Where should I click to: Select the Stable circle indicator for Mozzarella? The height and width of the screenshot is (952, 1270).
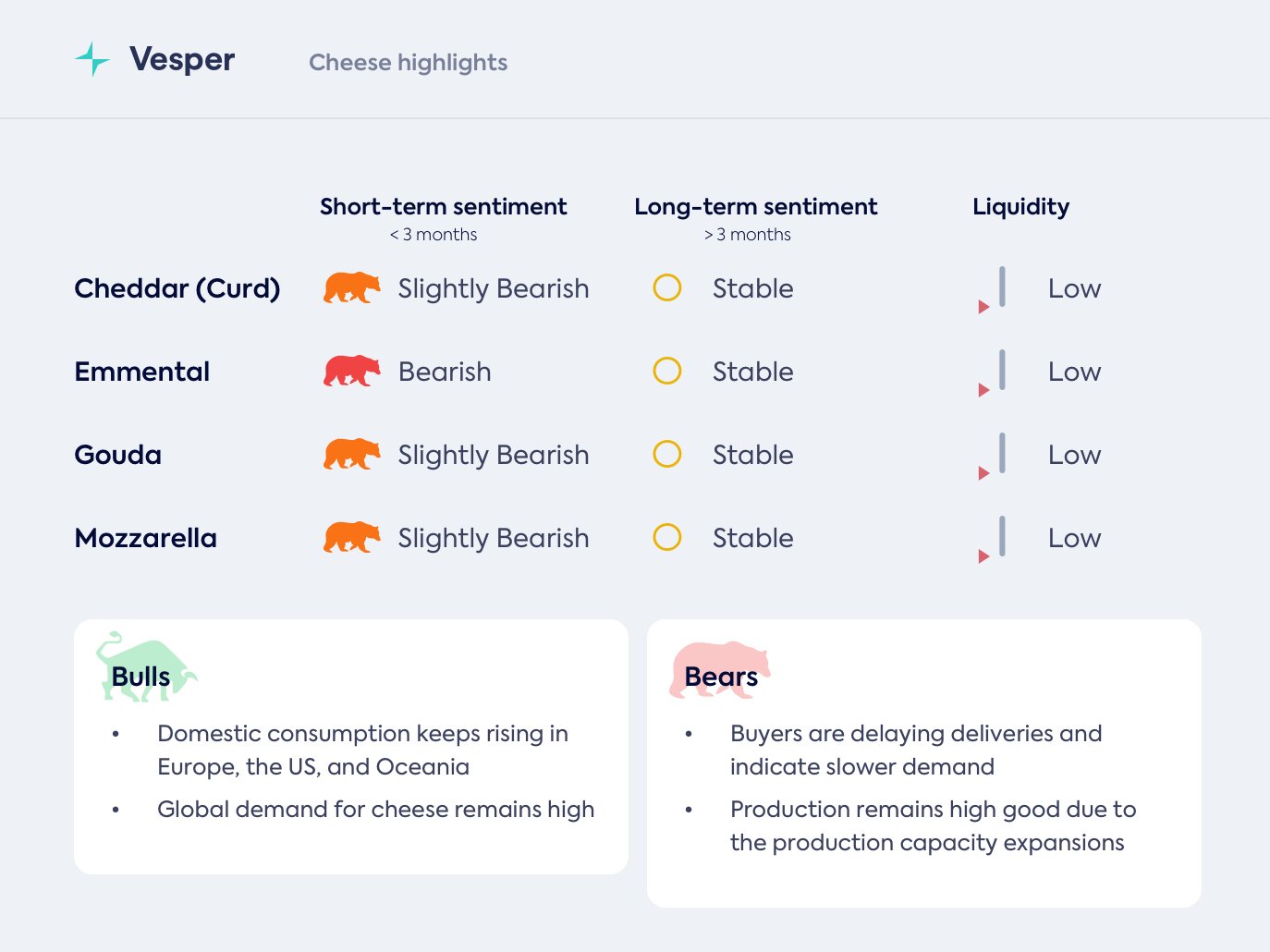[x=667, y=538]
